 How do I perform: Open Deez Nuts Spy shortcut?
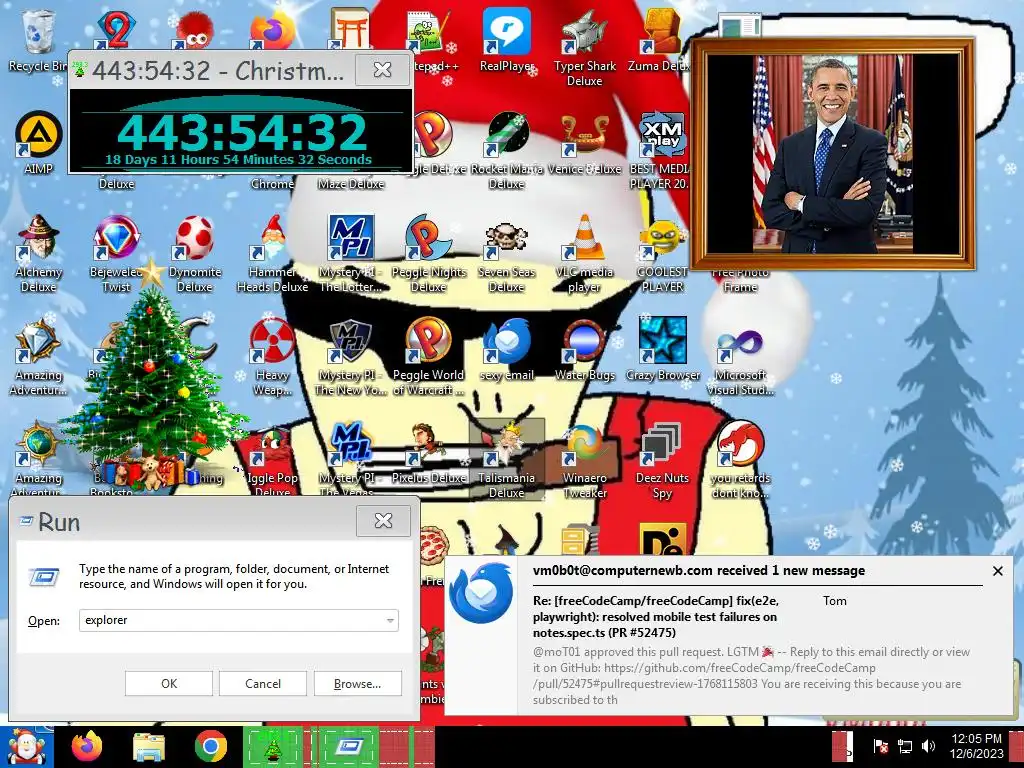click(662, 459)
